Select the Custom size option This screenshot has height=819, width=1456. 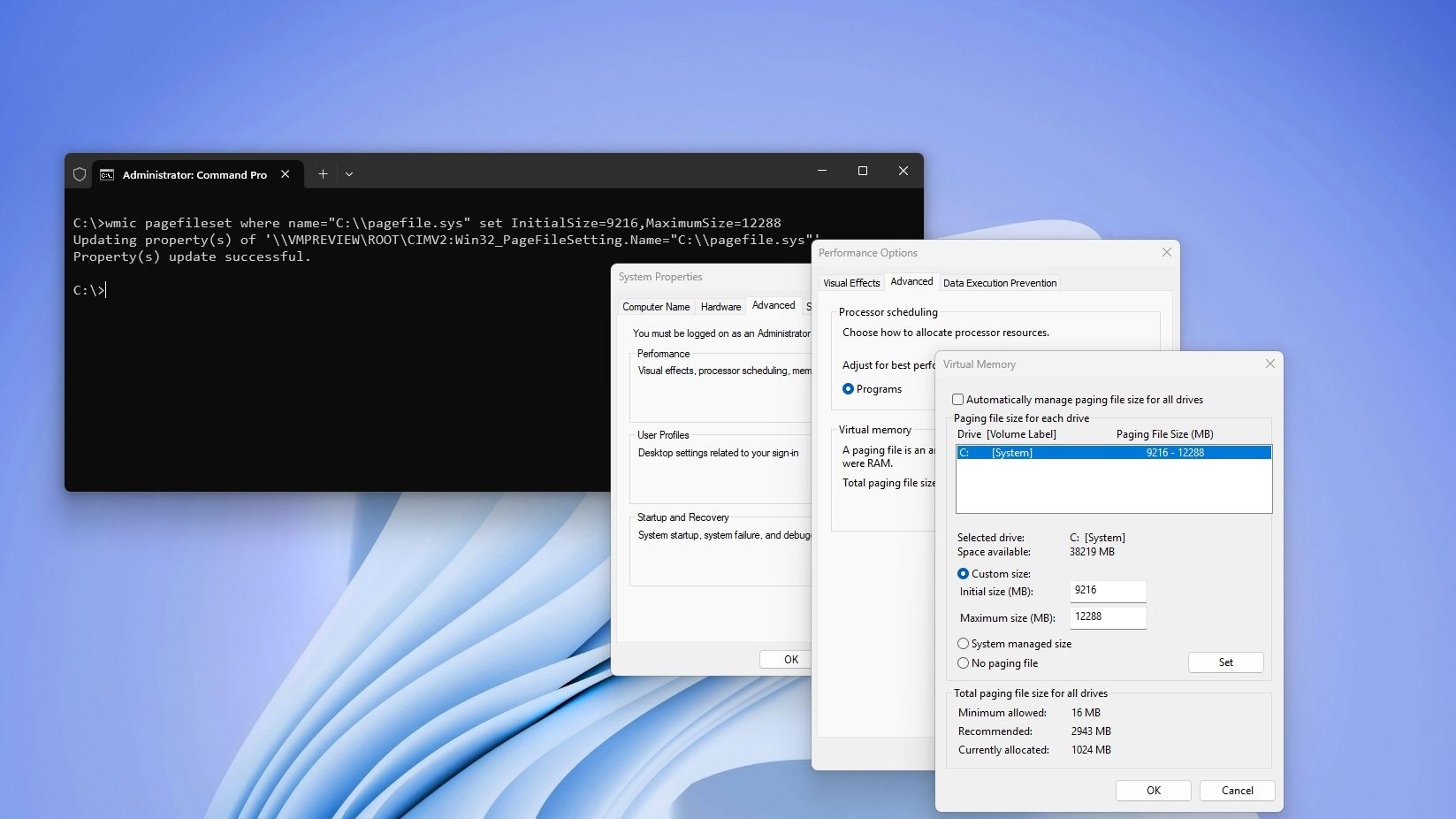click(963, 573)
